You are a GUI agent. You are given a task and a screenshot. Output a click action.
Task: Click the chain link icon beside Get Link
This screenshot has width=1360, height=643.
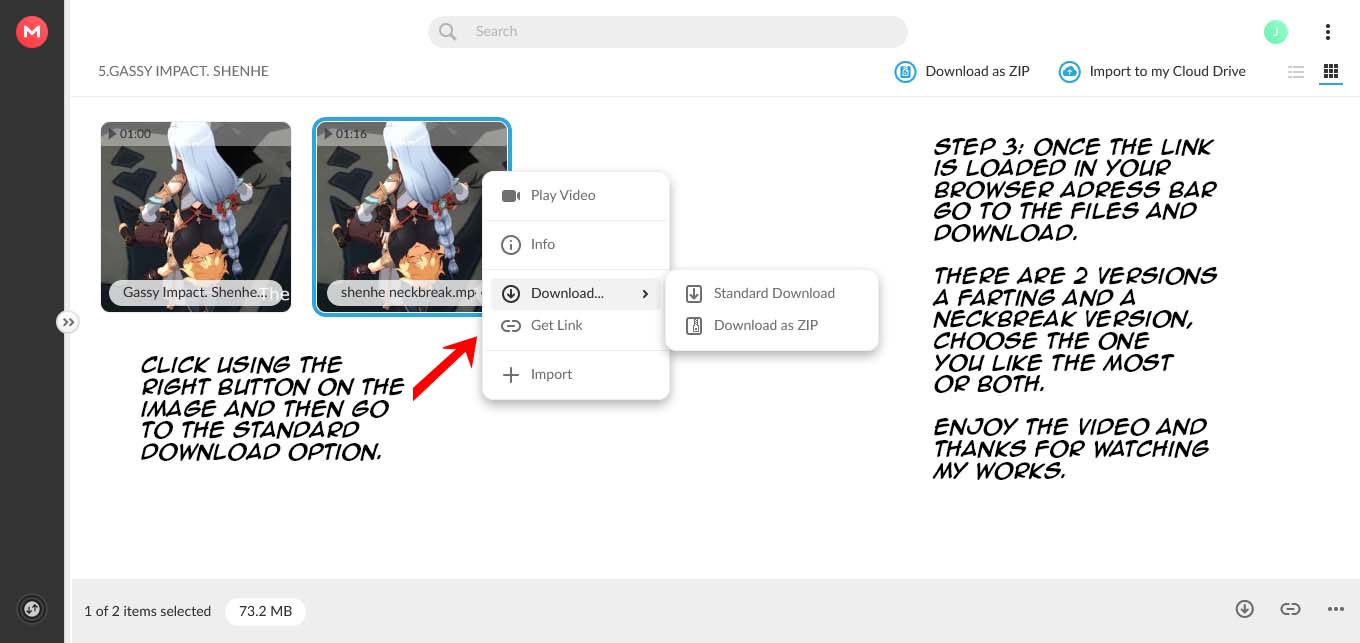click(x=511, y=325)
